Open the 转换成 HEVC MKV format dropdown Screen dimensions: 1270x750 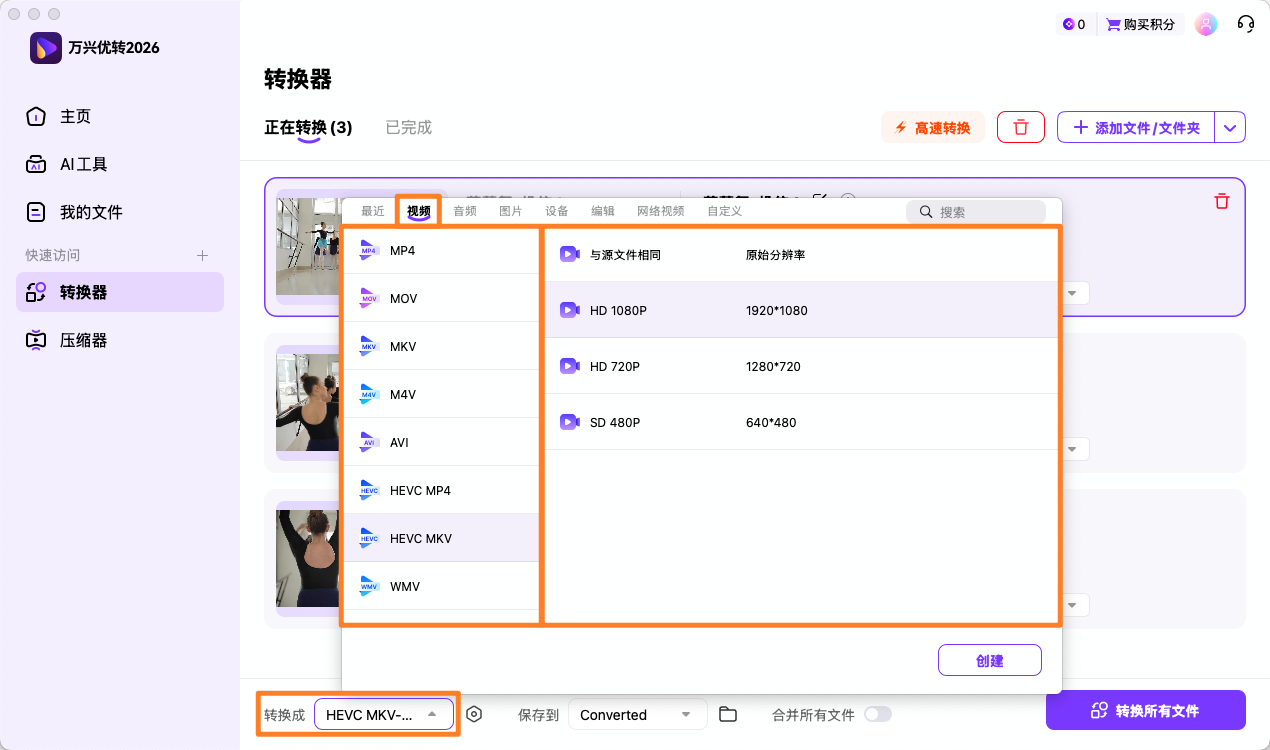384,714
